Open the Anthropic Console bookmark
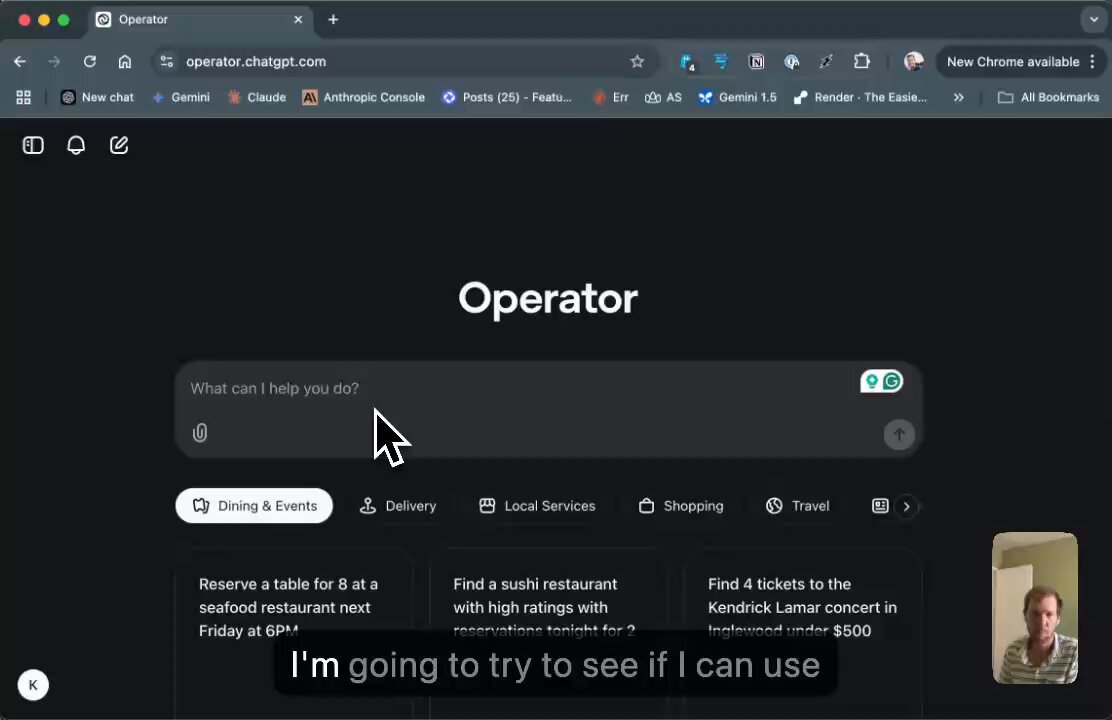Viewport: 1112px width, 720px height. click(x=364, y=97)
